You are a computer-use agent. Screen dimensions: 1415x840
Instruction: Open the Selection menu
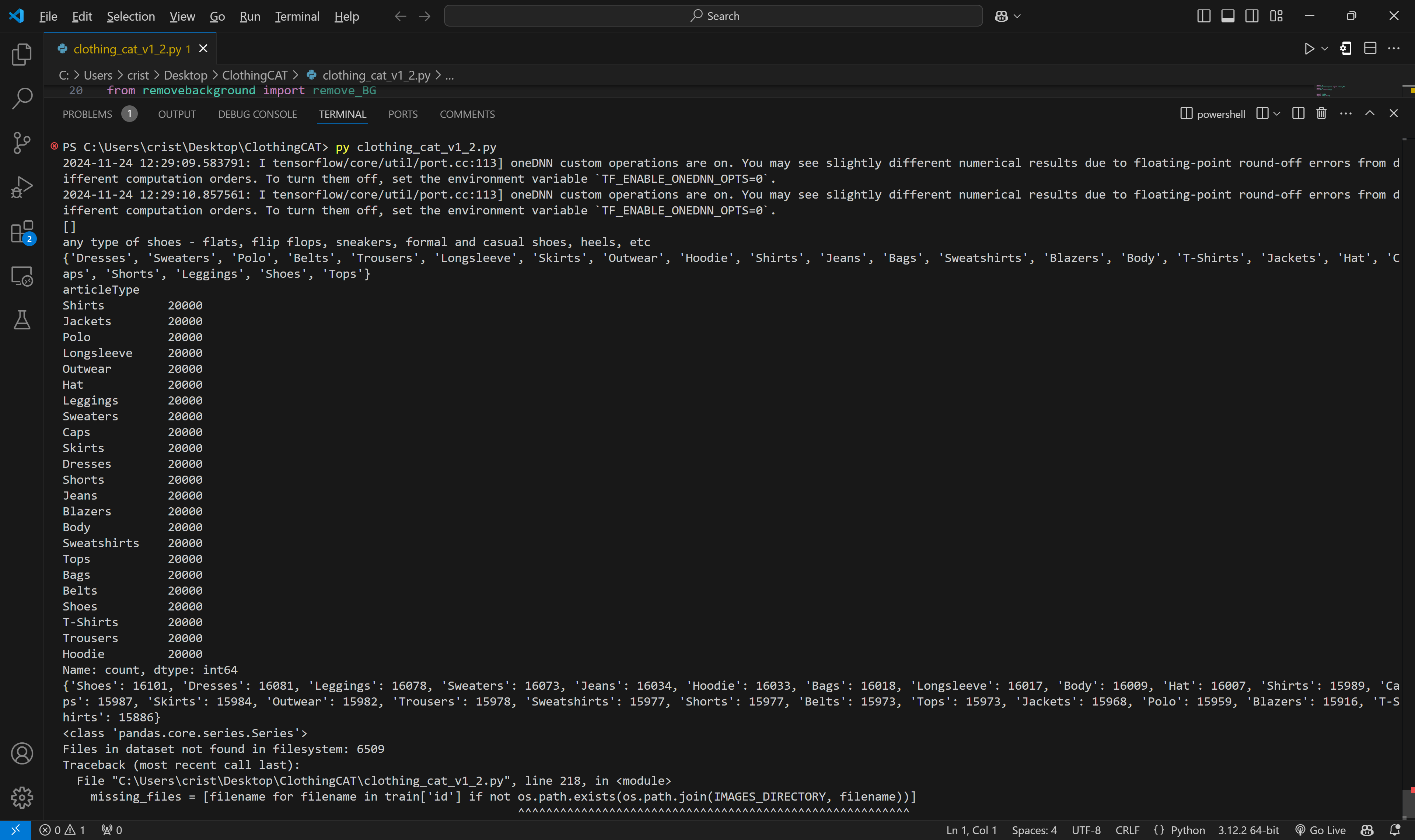pos(131,16)
